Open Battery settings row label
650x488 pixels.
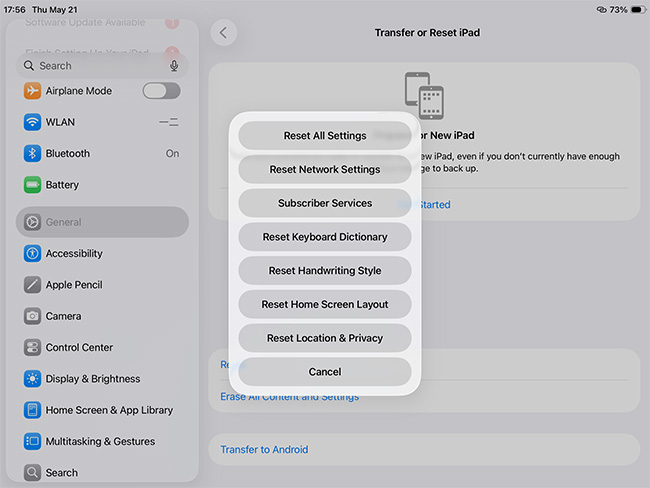coord(62,185)
